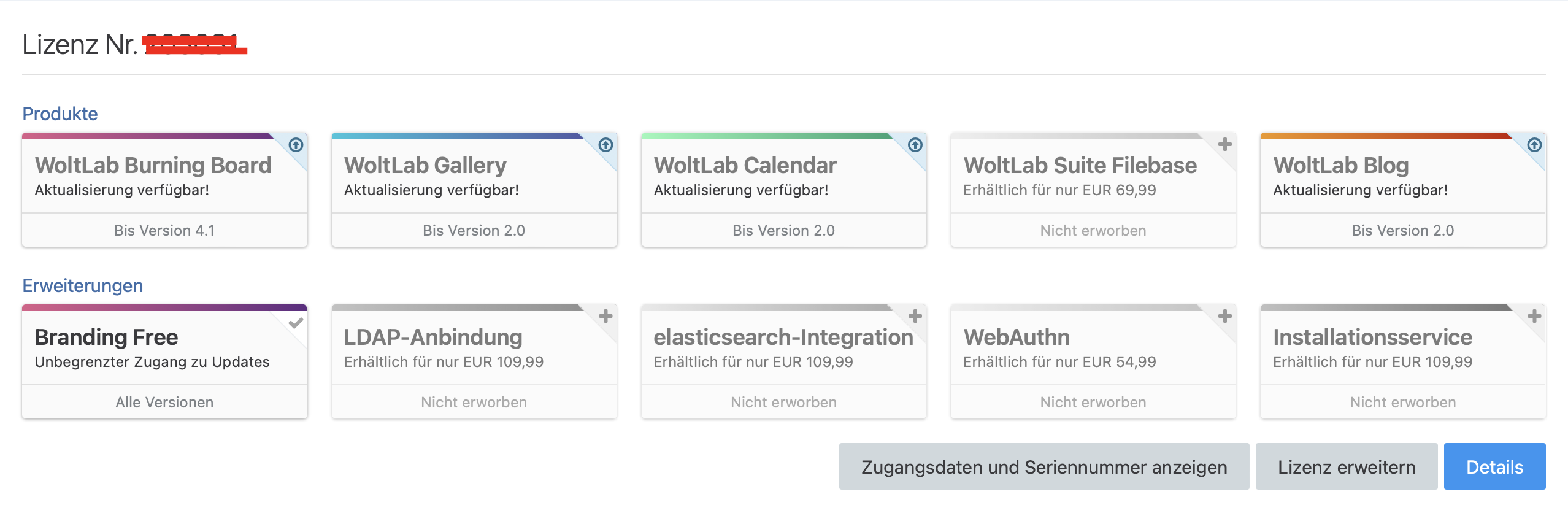This screenshot has width=1568, height=513.
Task: Click the Erweiterungen section heading
Action: [x=83, y=285]
